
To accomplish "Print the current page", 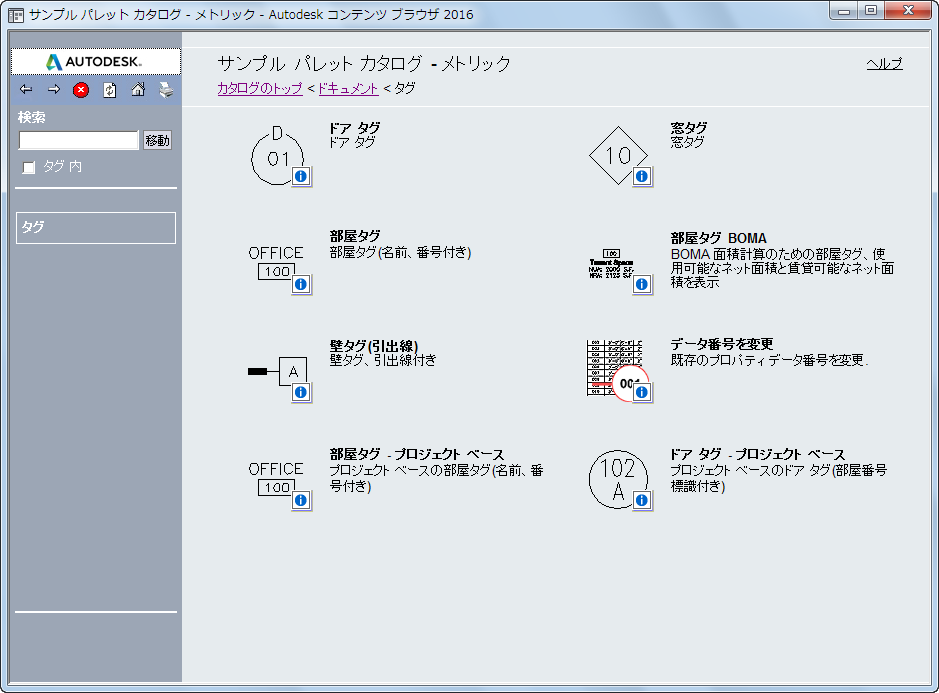I will [x=166, y=90].
